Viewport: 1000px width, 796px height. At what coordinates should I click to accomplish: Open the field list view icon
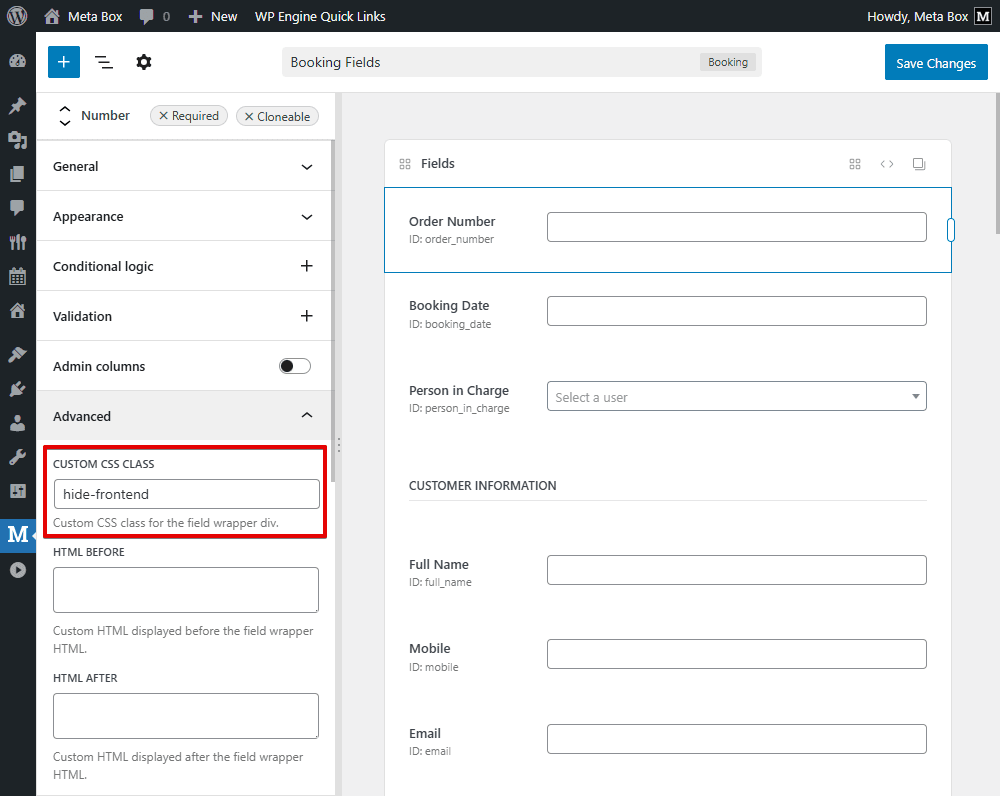pyautogui.click(x=104, y=62)
